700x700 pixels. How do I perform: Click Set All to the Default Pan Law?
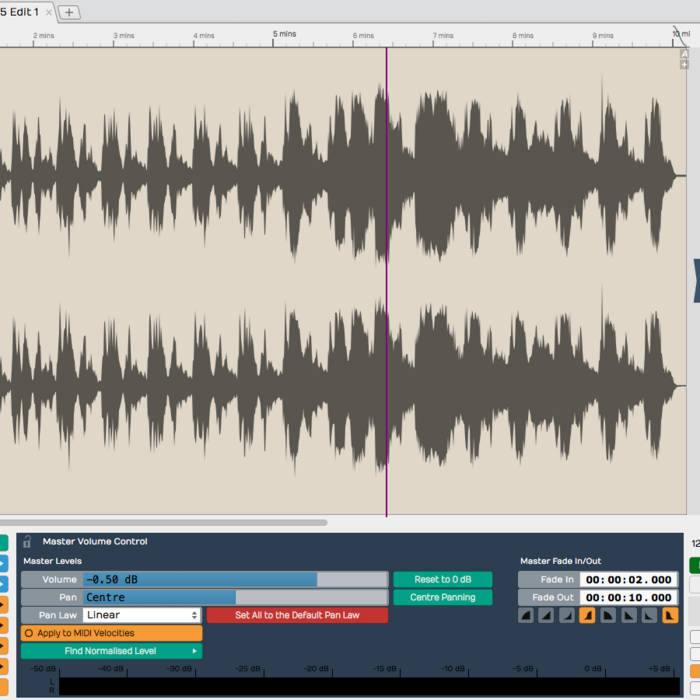(297, 615)
